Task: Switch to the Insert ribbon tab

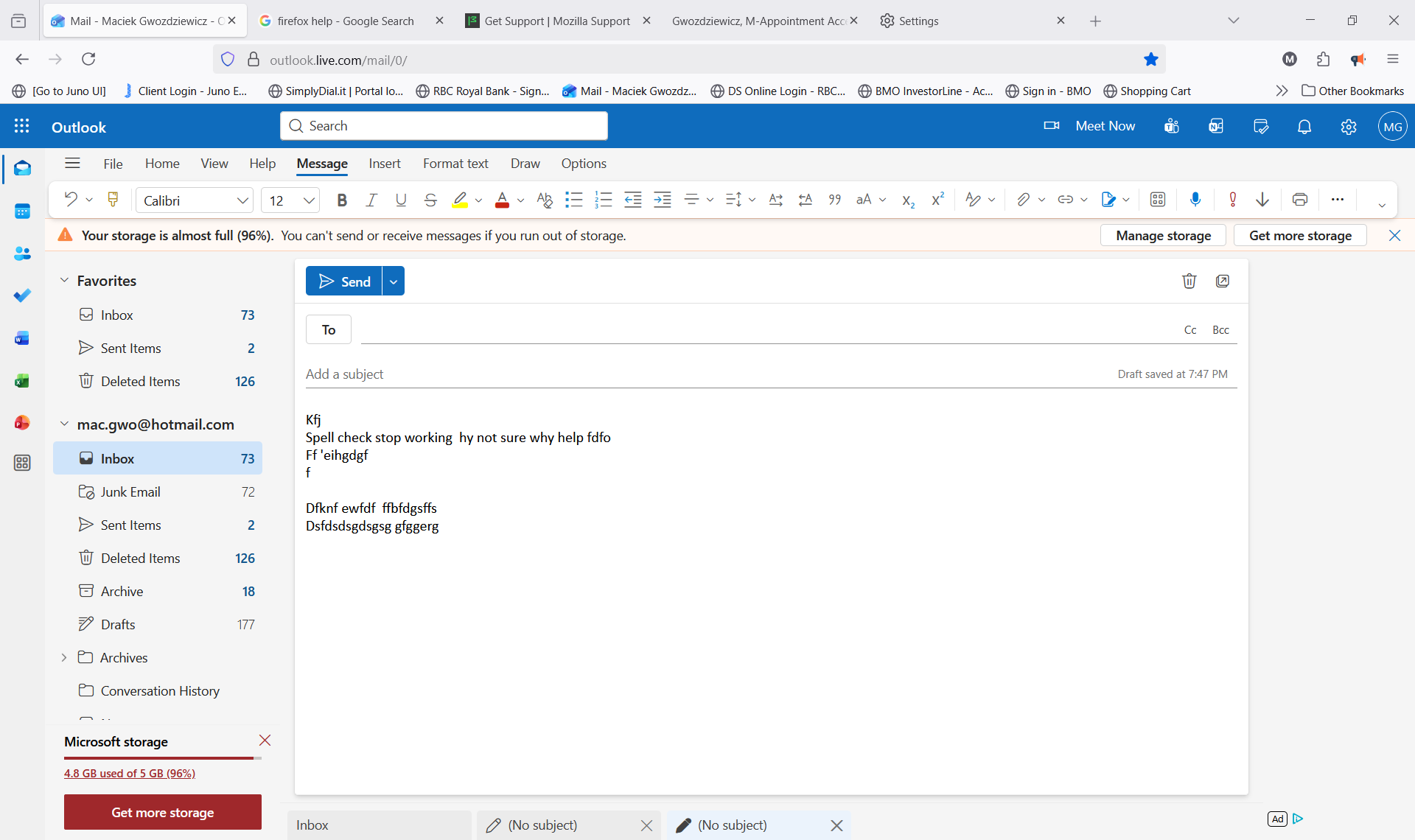Action: coord(384,164)
